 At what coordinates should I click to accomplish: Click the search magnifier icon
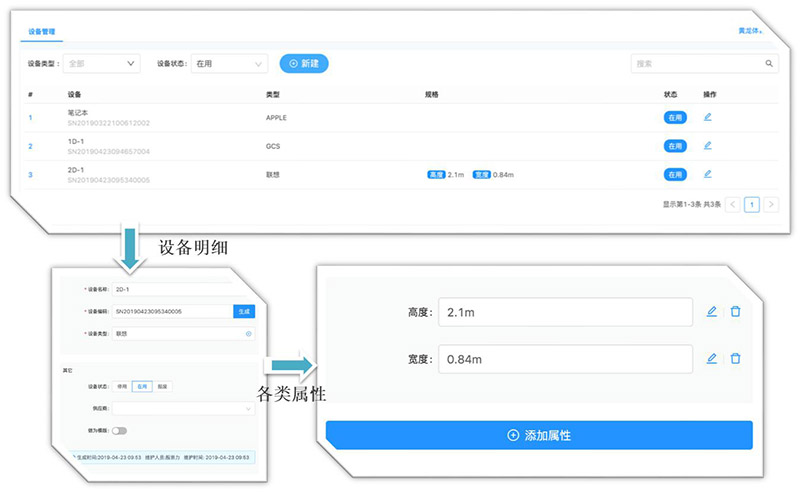[x=769, y=64]
